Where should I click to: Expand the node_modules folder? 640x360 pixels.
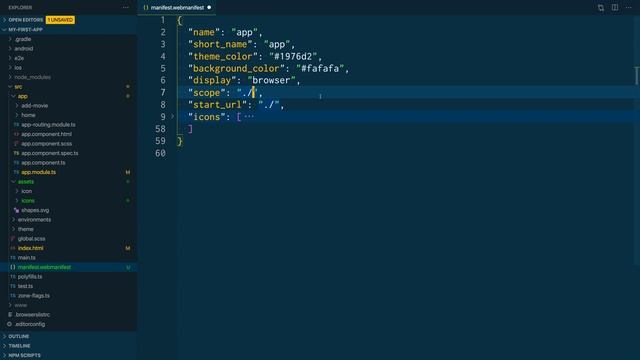32,77
